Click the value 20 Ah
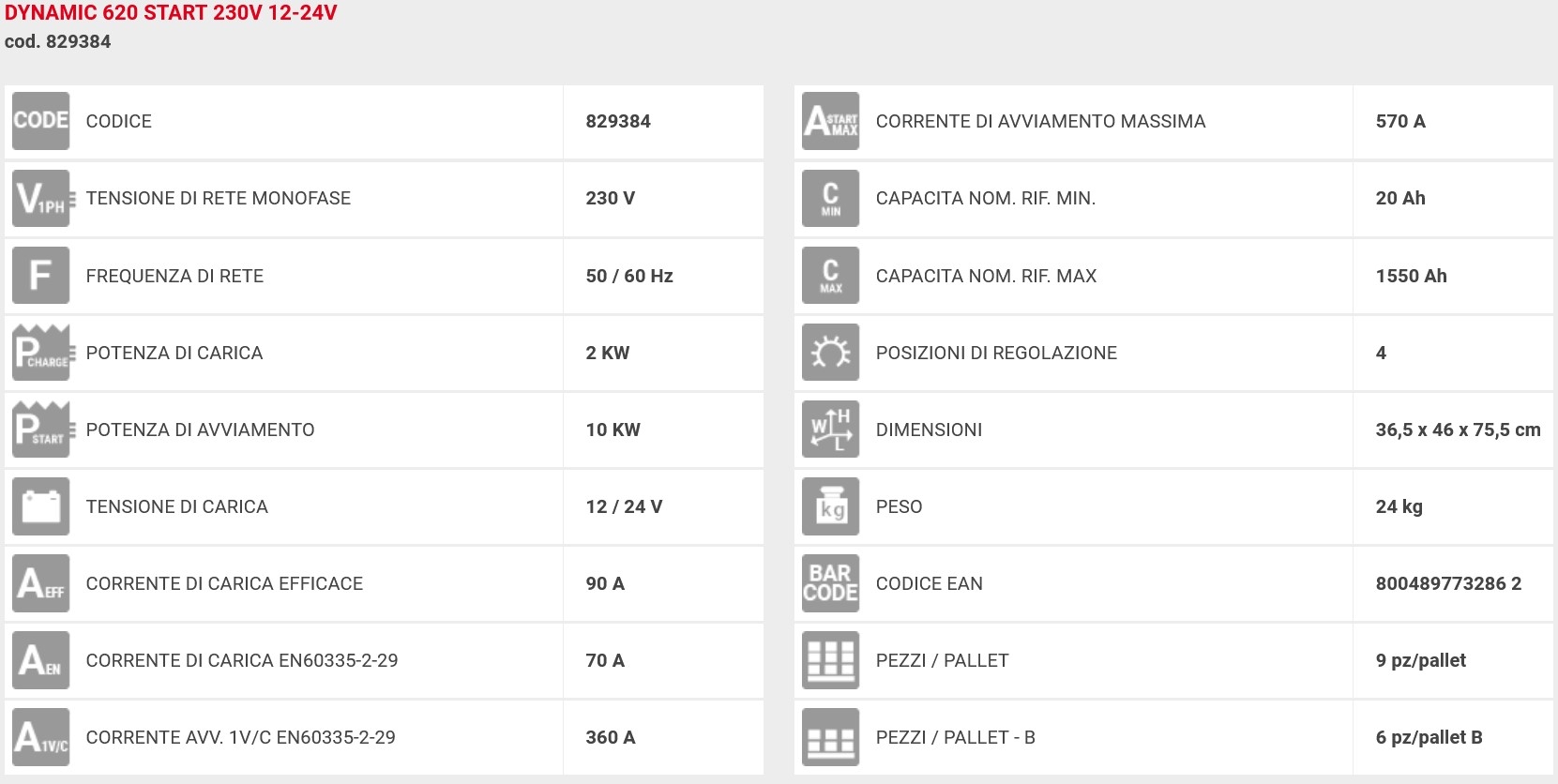Viewport: 1558px width, 784px height. 1400,198
